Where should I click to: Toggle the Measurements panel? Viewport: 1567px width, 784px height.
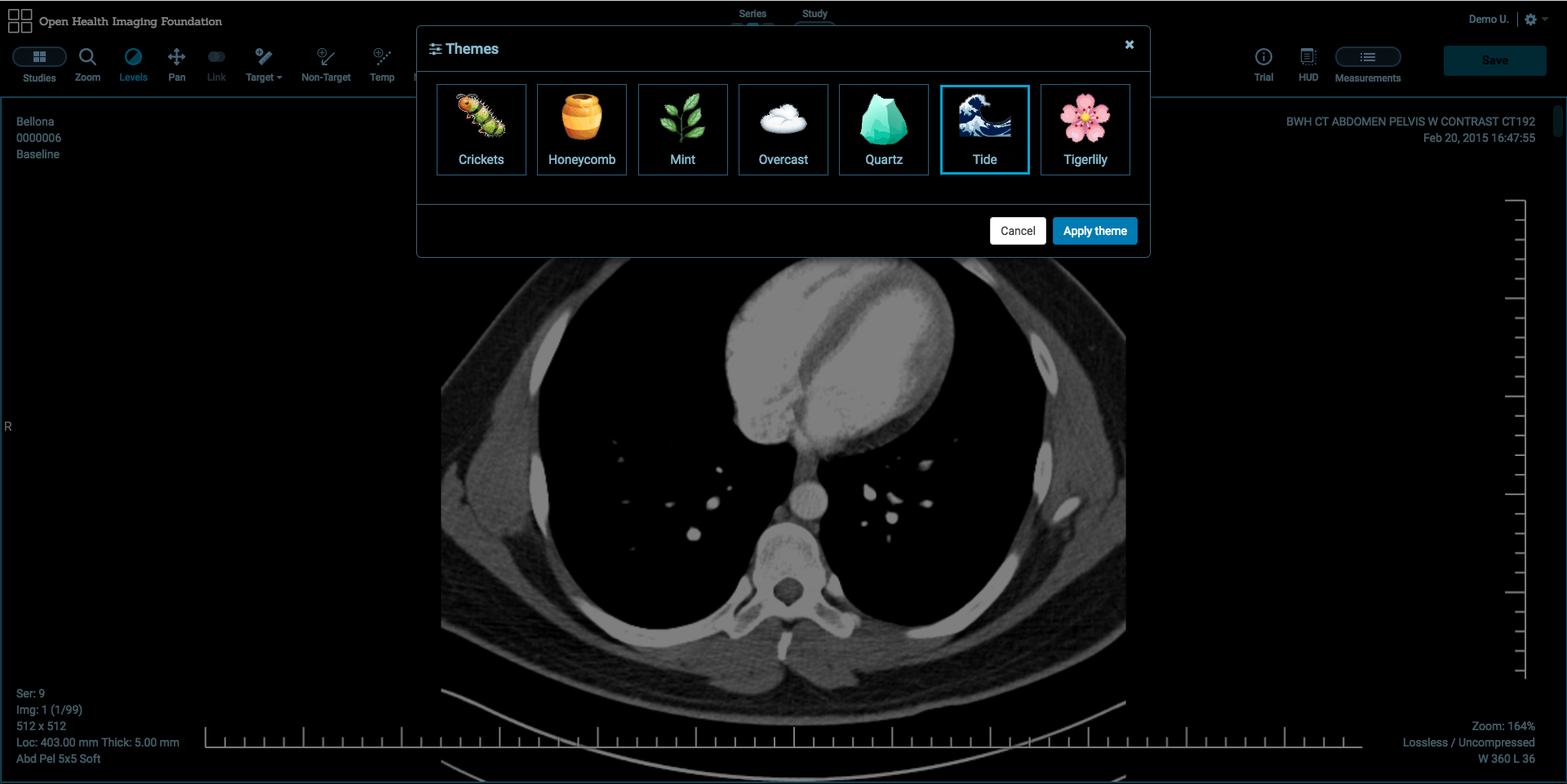pos(1368,64)
